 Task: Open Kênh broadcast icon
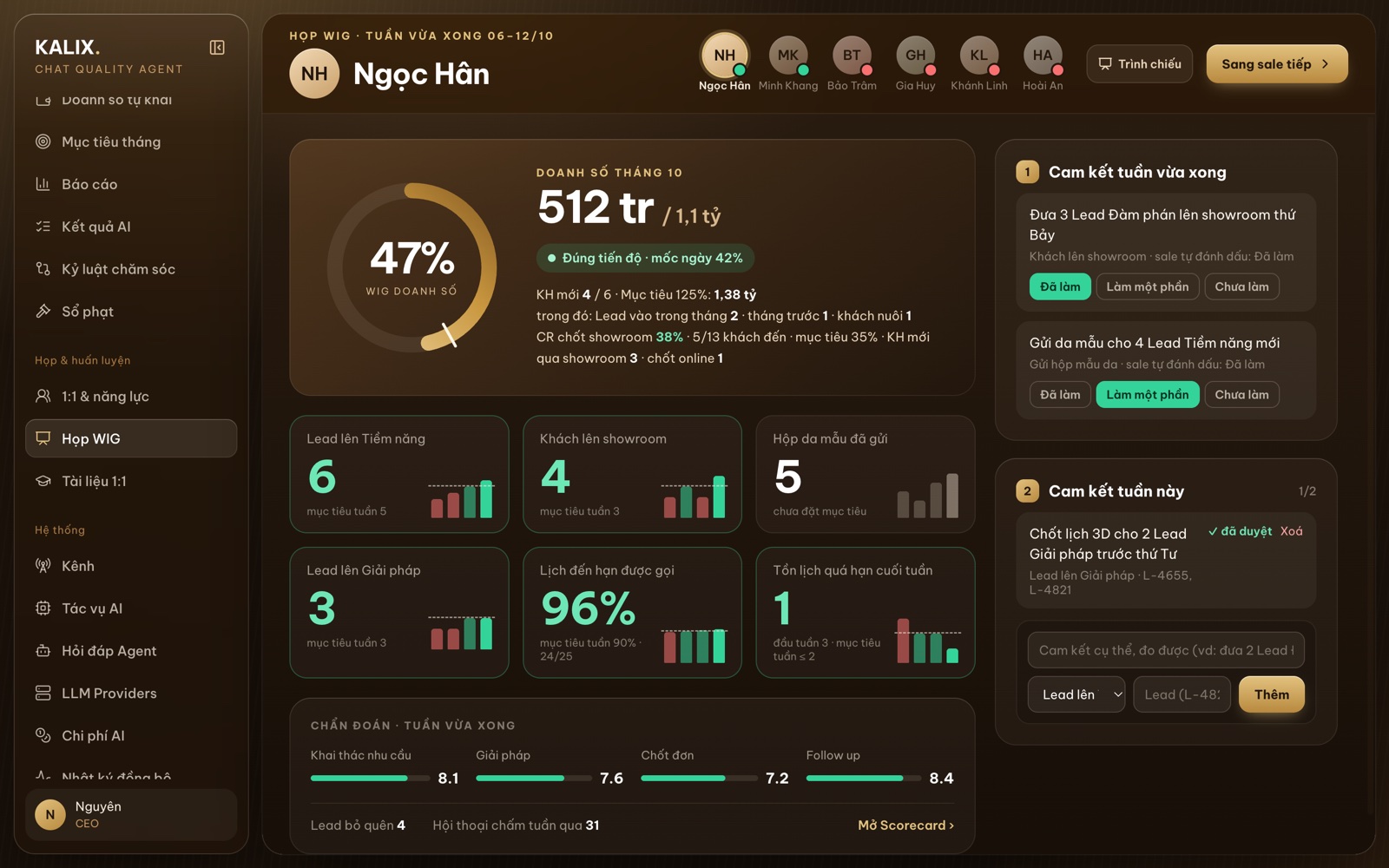[x=43, y=566]
